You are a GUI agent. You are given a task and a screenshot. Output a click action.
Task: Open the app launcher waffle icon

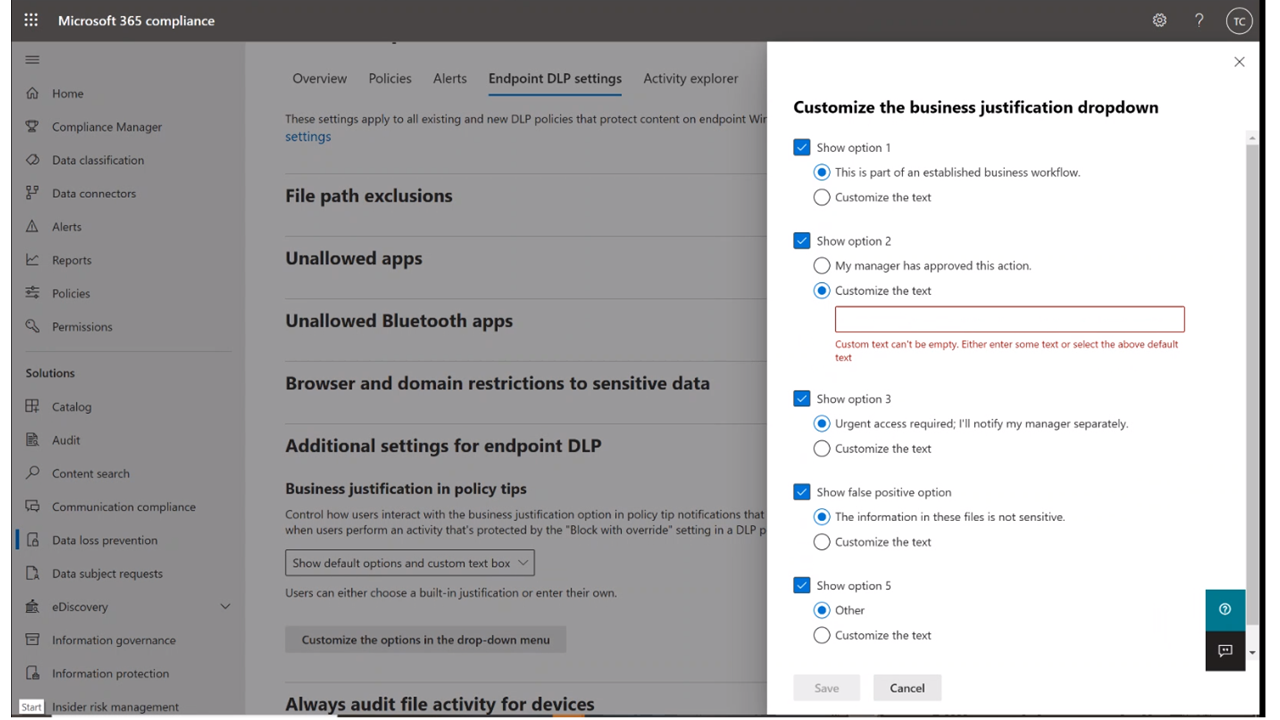[30, 20]
